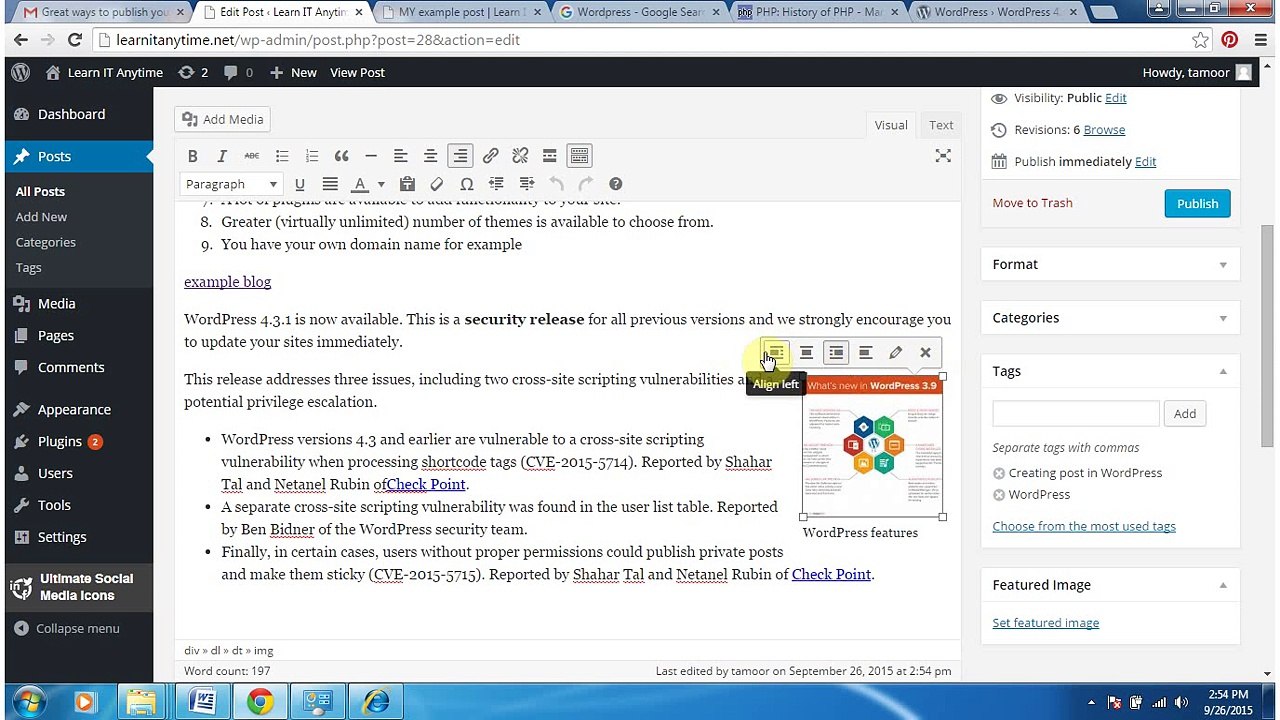Collapse the Tags panel
Image resolution: width=1280 pixels, height=720 pixels.
click(1223, 371)
